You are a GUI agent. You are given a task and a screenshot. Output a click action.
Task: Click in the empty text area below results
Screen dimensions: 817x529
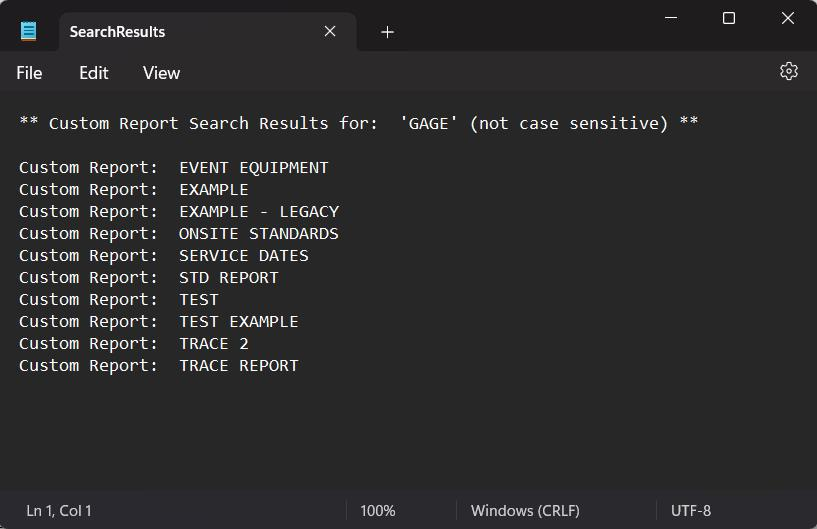point(400,430)
